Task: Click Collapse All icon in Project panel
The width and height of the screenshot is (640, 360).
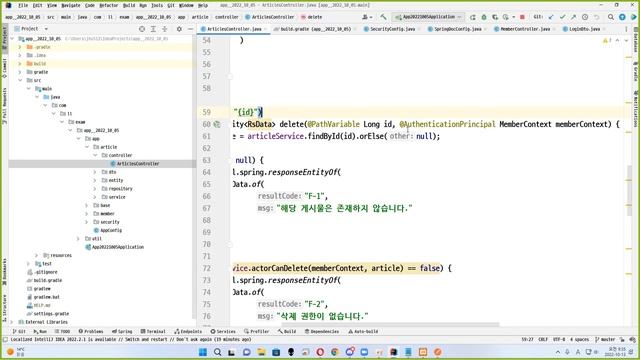Action: [164, 29]
